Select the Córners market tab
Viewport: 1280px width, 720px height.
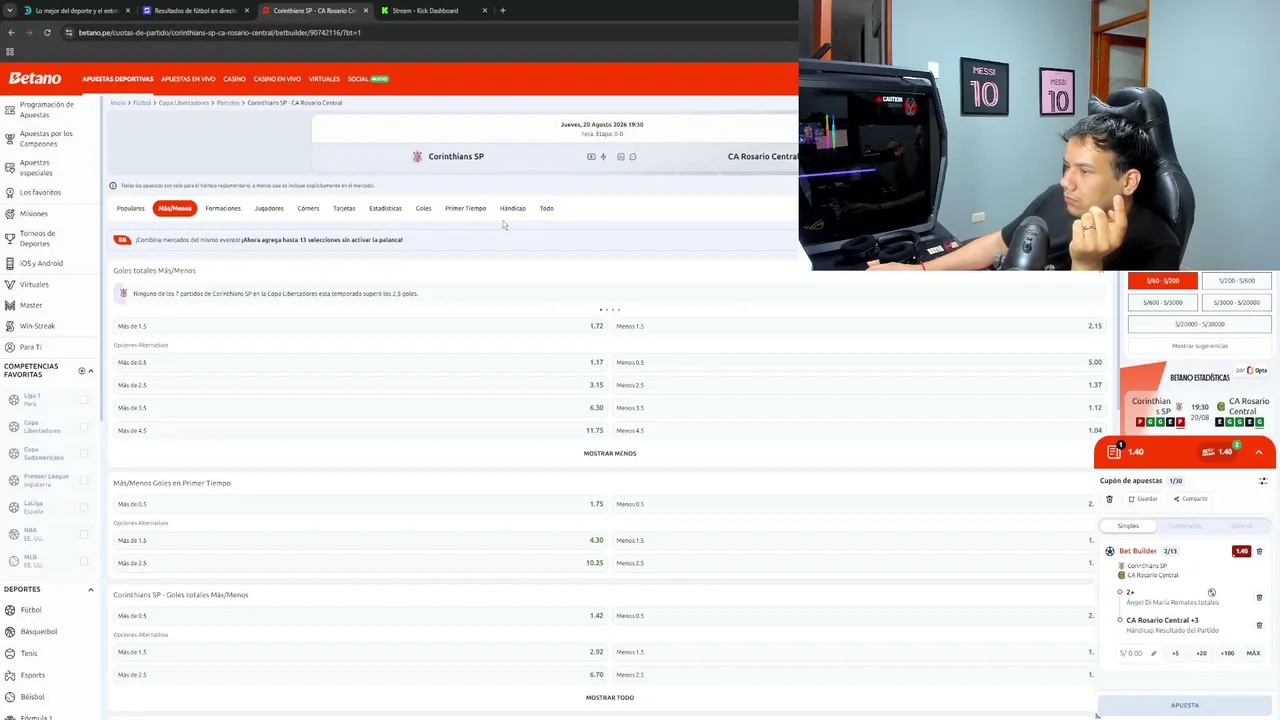tap(308, 209)
